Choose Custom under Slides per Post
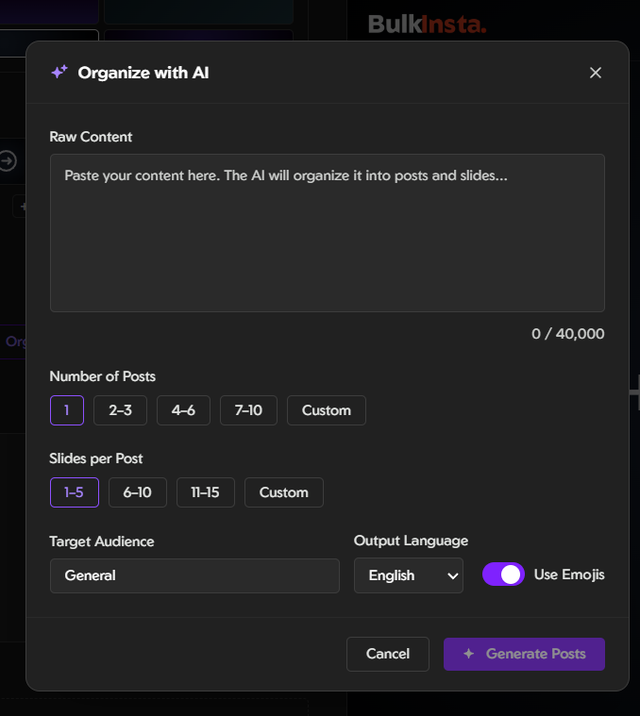This screenshot has height=716, width=640. (284, 492)
